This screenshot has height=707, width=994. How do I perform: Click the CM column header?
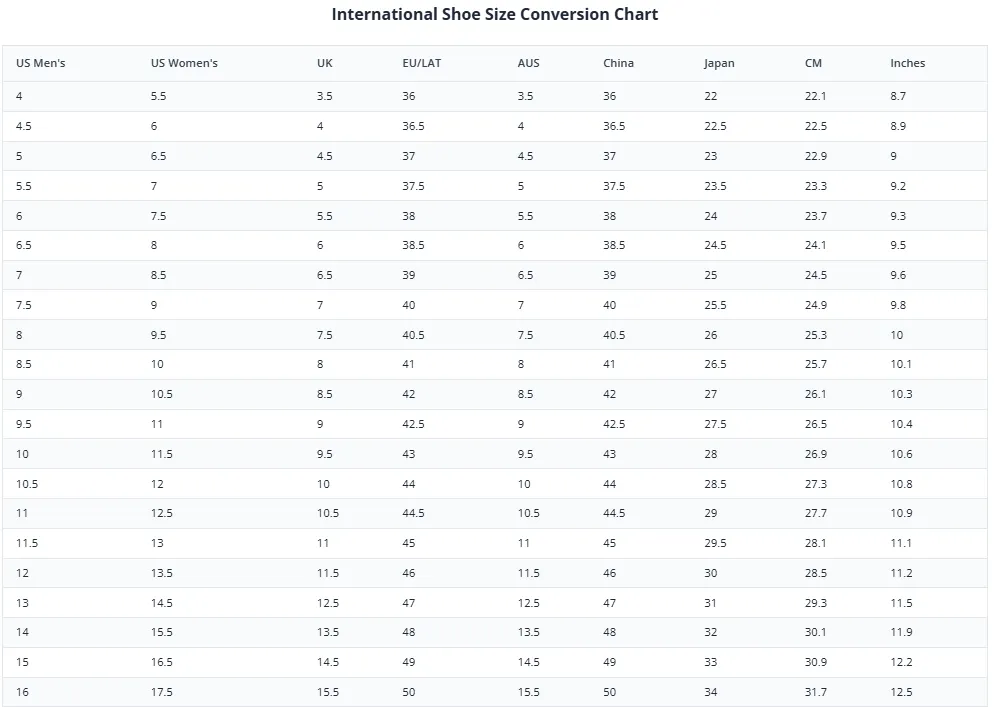pyautogui.click(x=813, y=63)
